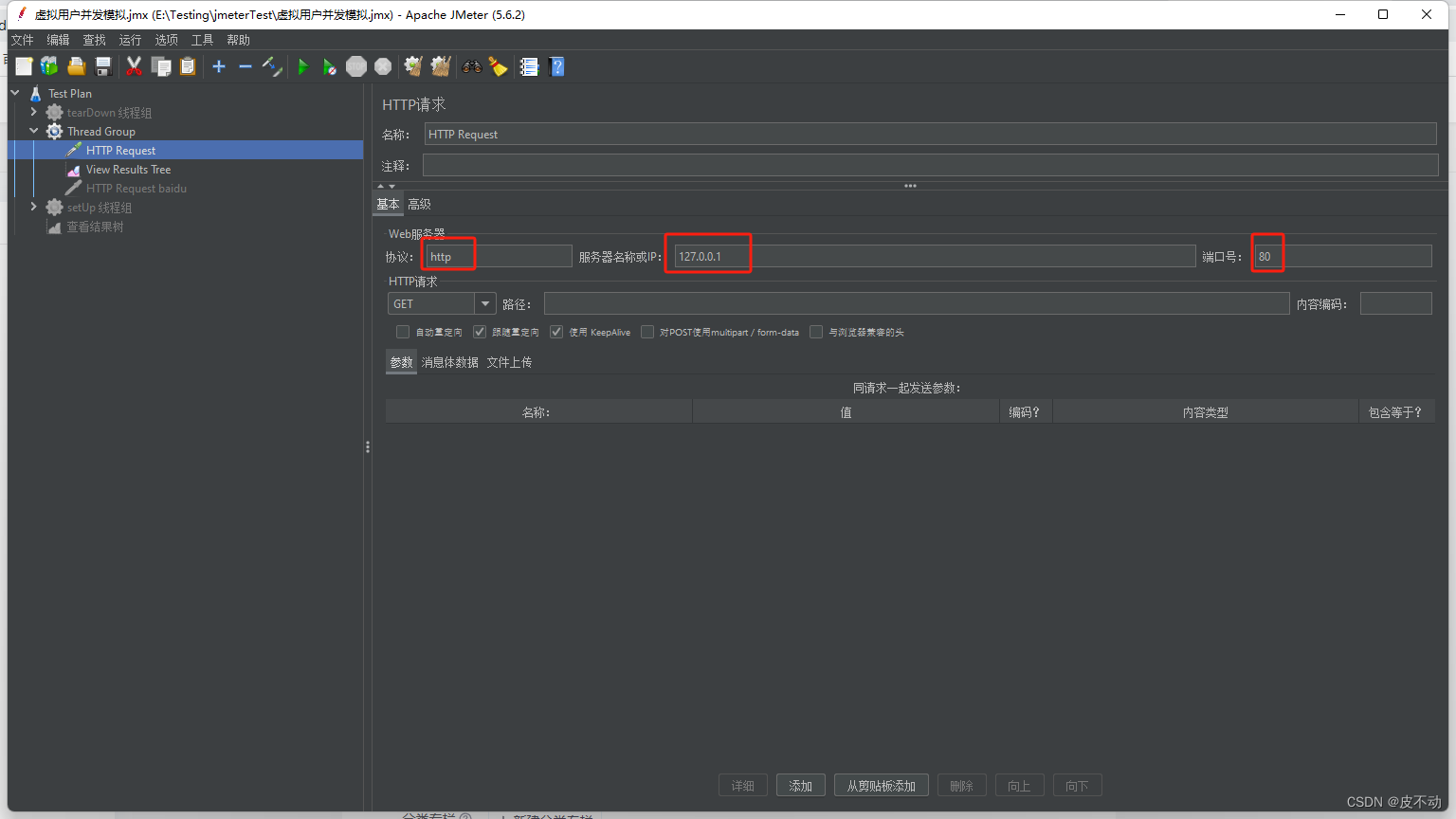Open the Search icon (binoculars)

coord(471,66)
